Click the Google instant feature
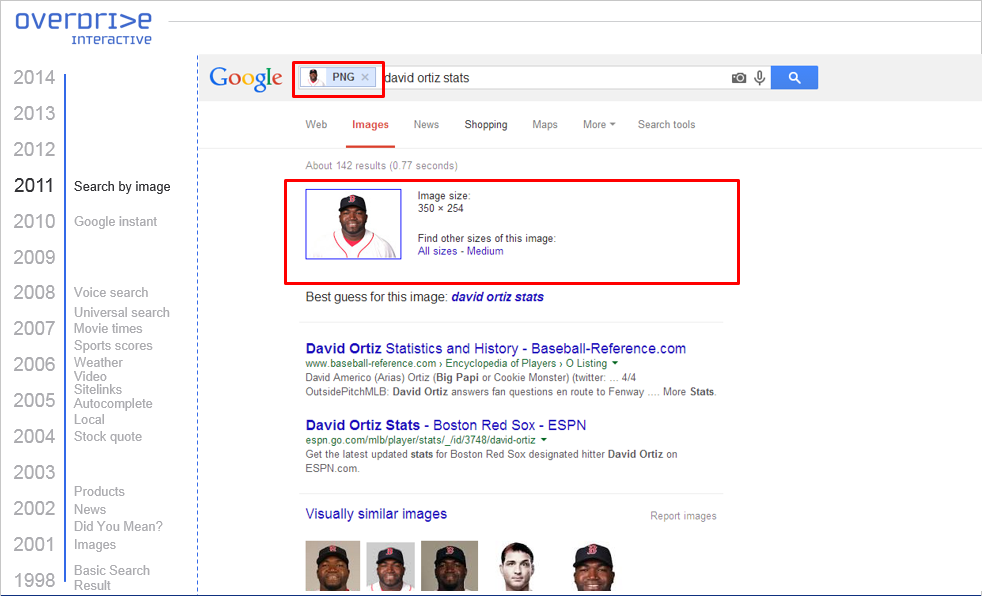This screenshot has height=596, width=982. coord(115,222)
